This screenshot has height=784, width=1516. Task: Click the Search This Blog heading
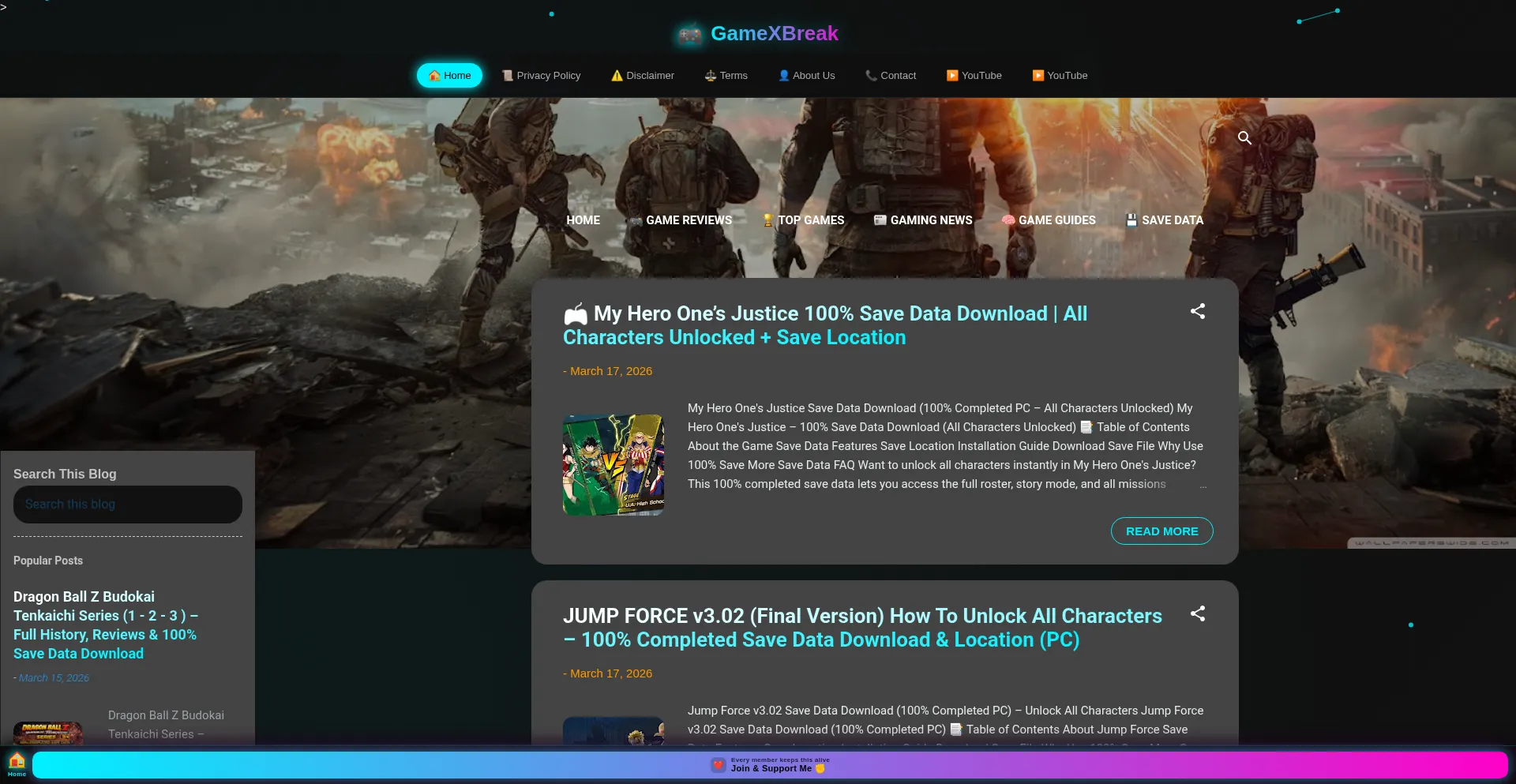[x=65, y=474]
